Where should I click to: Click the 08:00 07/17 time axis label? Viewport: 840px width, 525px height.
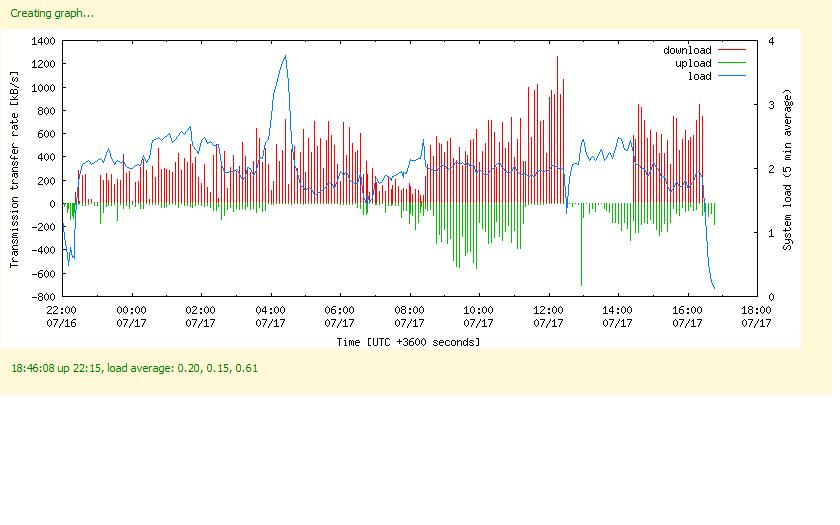point(409,316)
